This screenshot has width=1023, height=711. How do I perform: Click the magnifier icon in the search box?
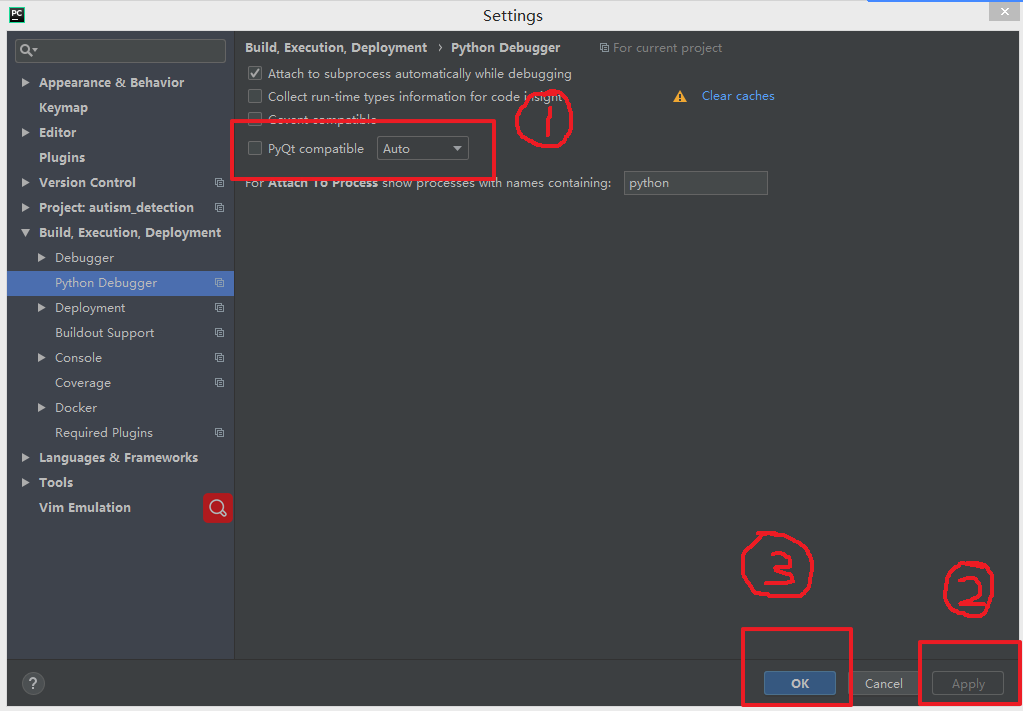25,49
